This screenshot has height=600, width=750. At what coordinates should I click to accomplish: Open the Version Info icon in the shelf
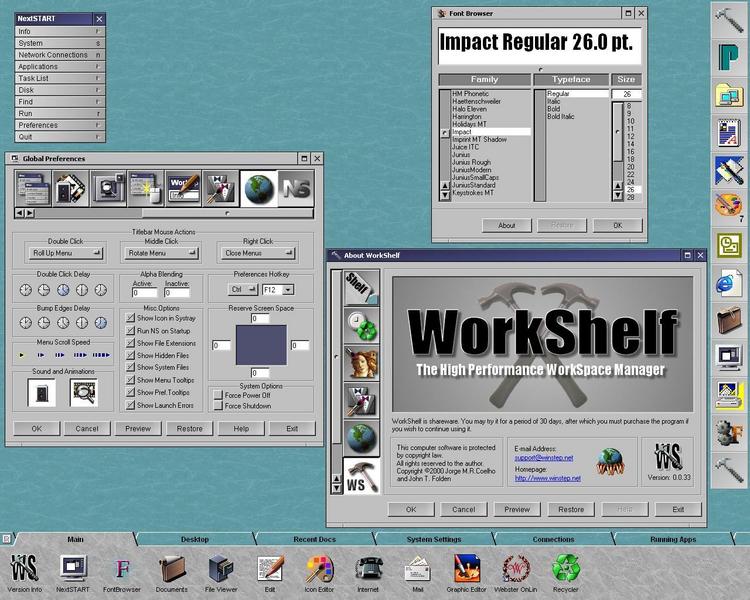pos(24,568)
